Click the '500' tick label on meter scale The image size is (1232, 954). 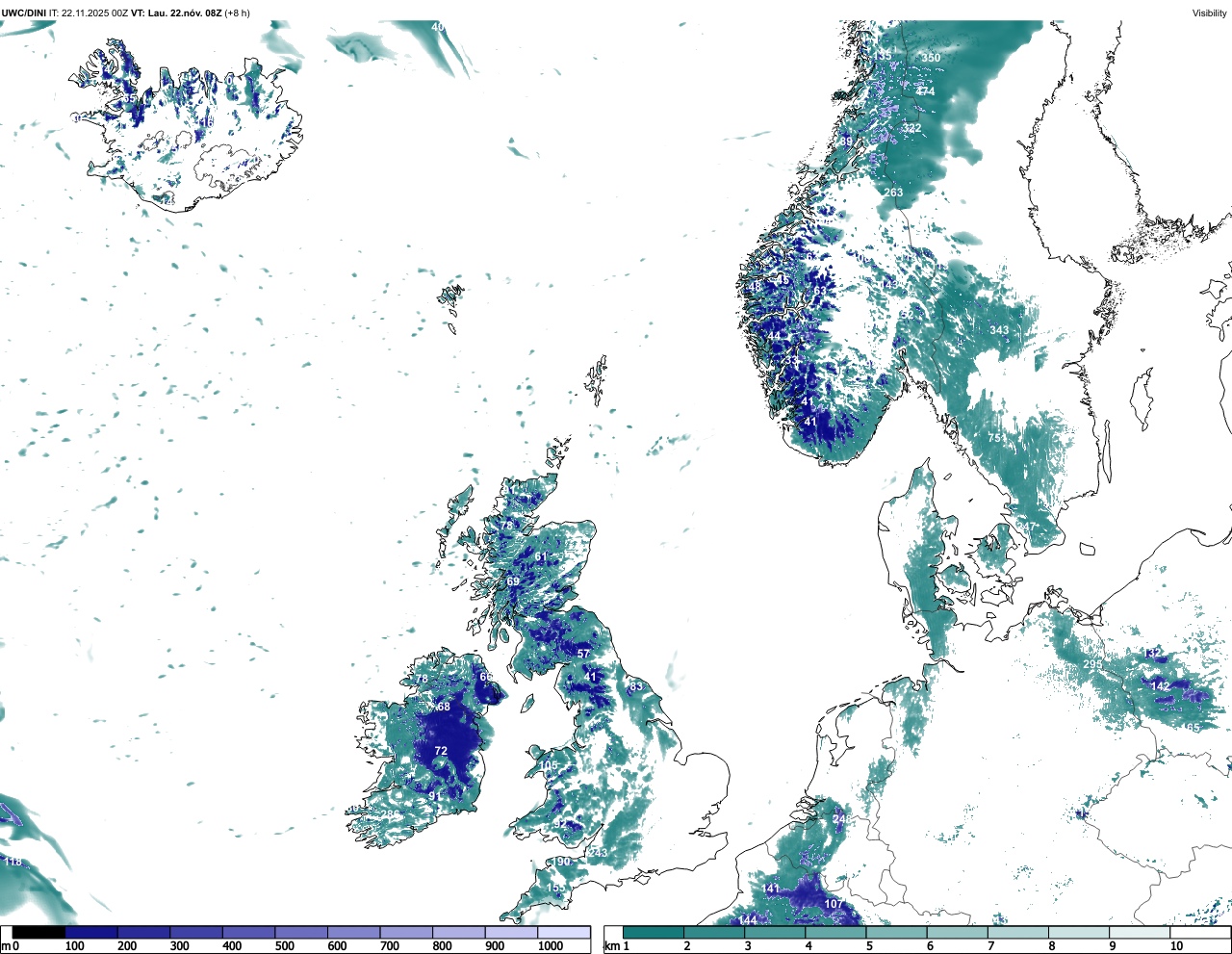pyautogui.click(x=285, y=946)
